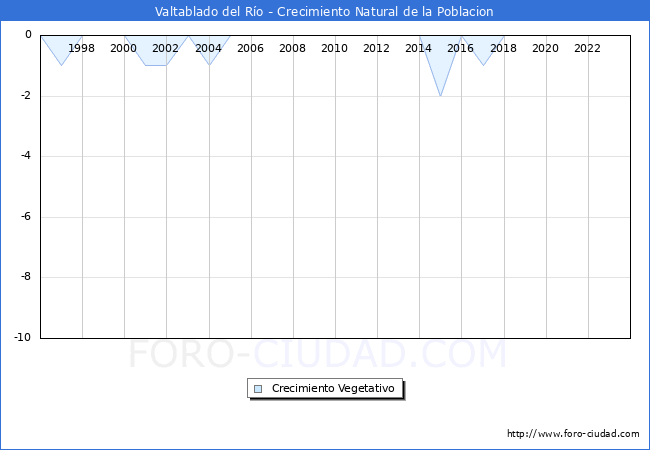The height and width of the screenshot is (450, 650).
Task: Select the 2010 x-axis label
Action: 335,48
